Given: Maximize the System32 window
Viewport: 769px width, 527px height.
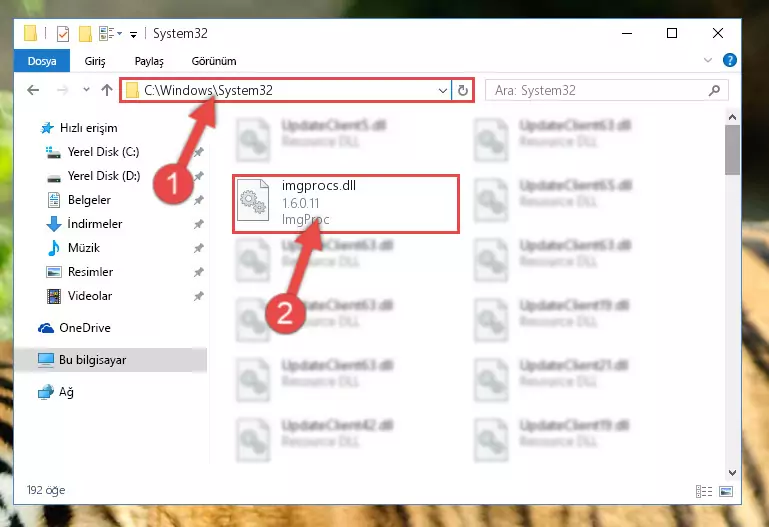Looking at the screenshot, I should 672,33.
